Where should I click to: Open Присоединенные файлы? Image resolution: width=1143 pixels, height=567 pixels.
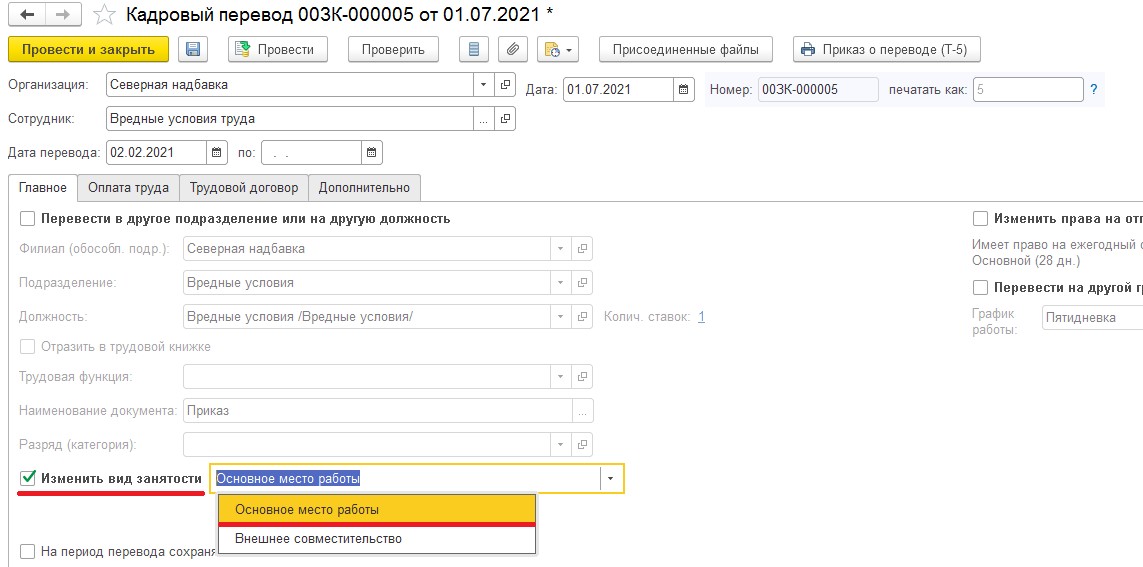click(685, 50)
